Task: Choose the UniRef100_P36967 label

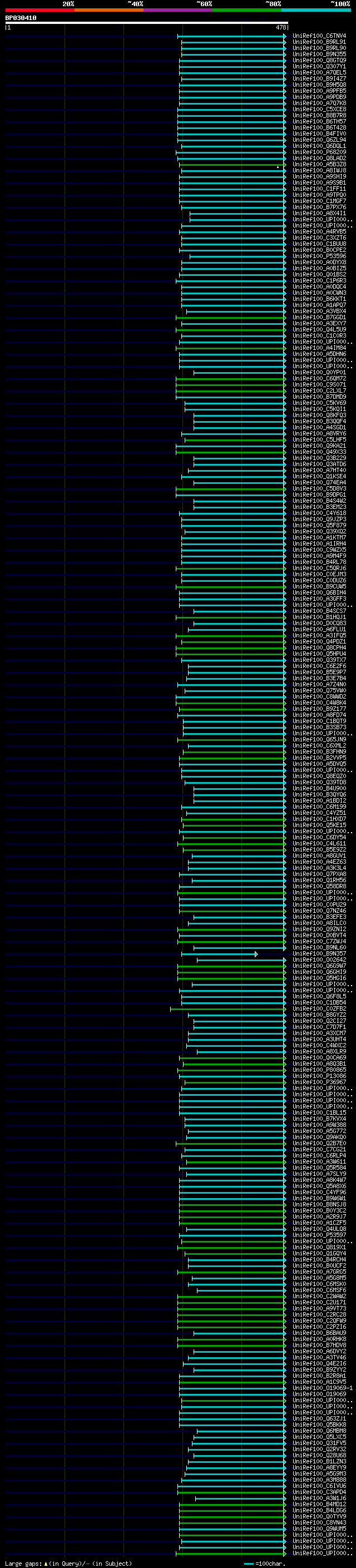Action: [x=319, y=1082]
